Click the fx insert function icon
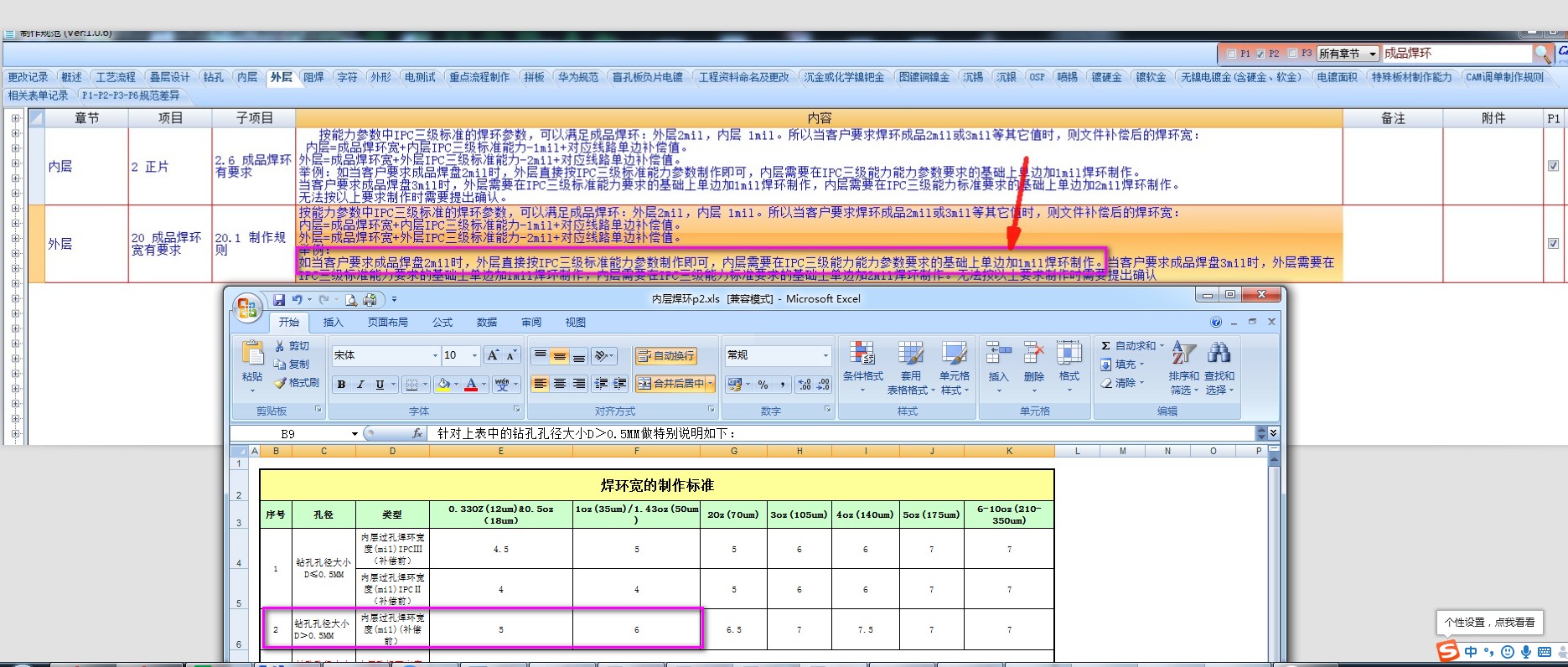This screenshot has height=667, width=1568. 417,433
